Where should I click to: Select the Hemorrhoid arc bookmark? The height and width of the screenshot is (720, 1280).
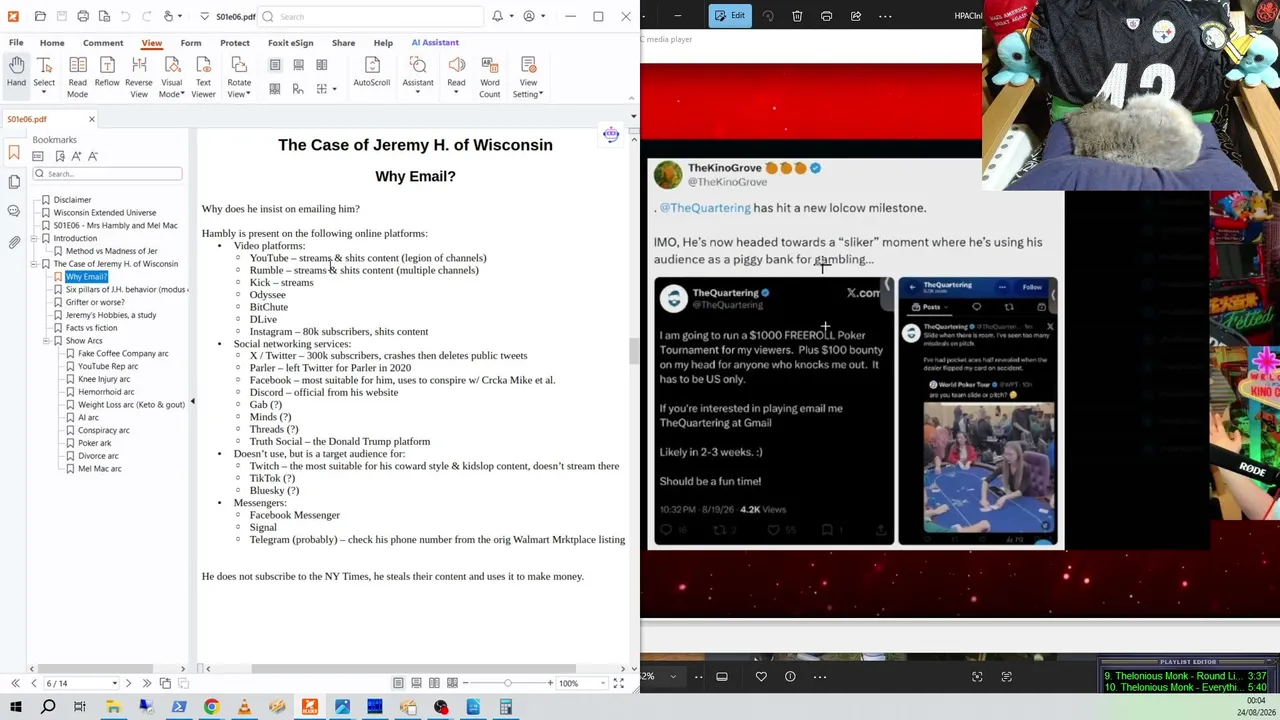(x=106, y=392)
